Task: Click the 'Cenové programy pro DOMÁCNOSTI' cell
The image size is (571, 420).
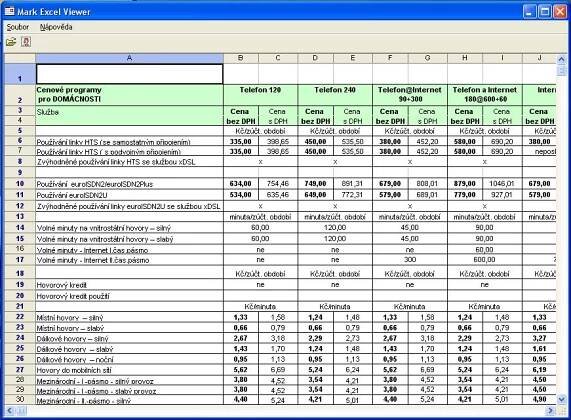Action: tap(129, 95)
